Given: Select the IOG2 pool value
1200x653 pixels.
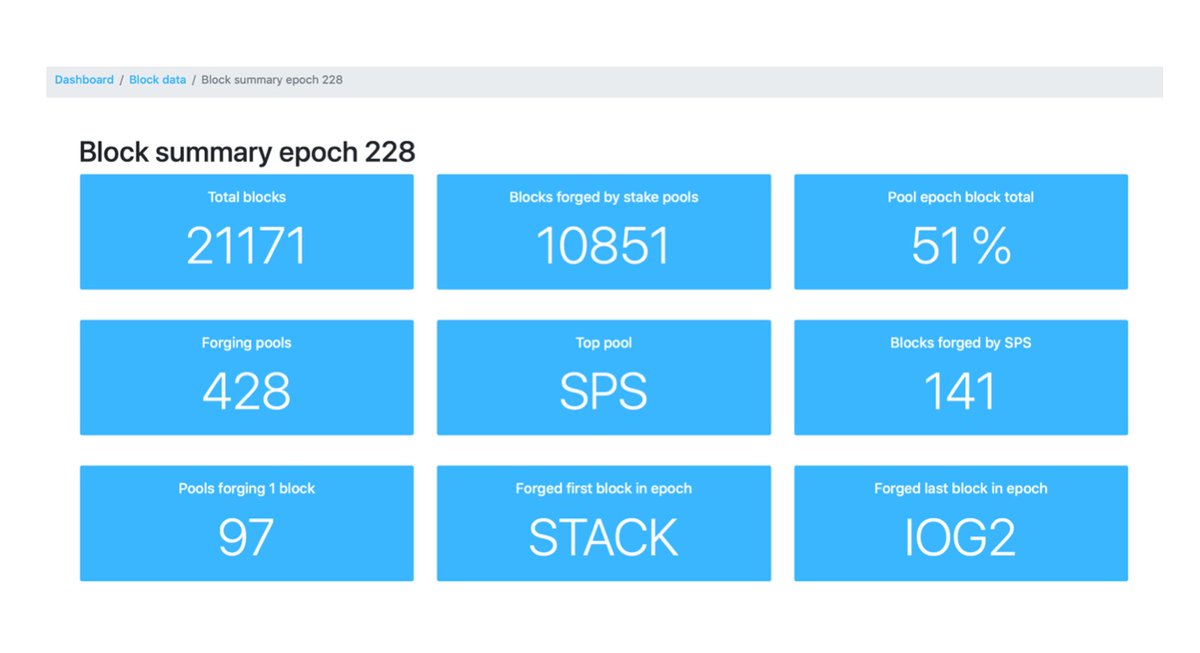Looking at the screenshot, I should coord(961,538).
